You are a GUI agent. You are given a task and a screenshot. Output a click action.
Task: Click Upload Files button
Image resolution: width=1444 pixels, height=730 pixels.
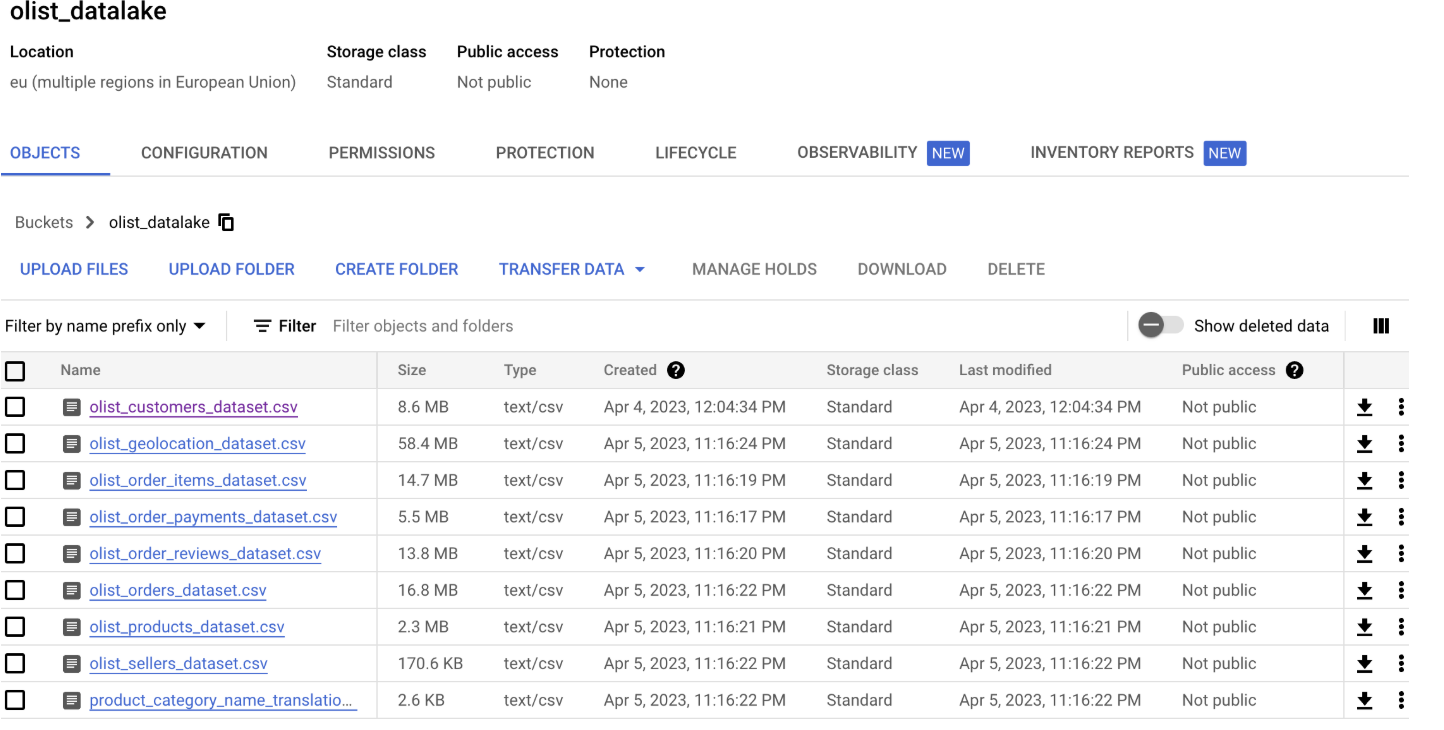coord(74,269)
